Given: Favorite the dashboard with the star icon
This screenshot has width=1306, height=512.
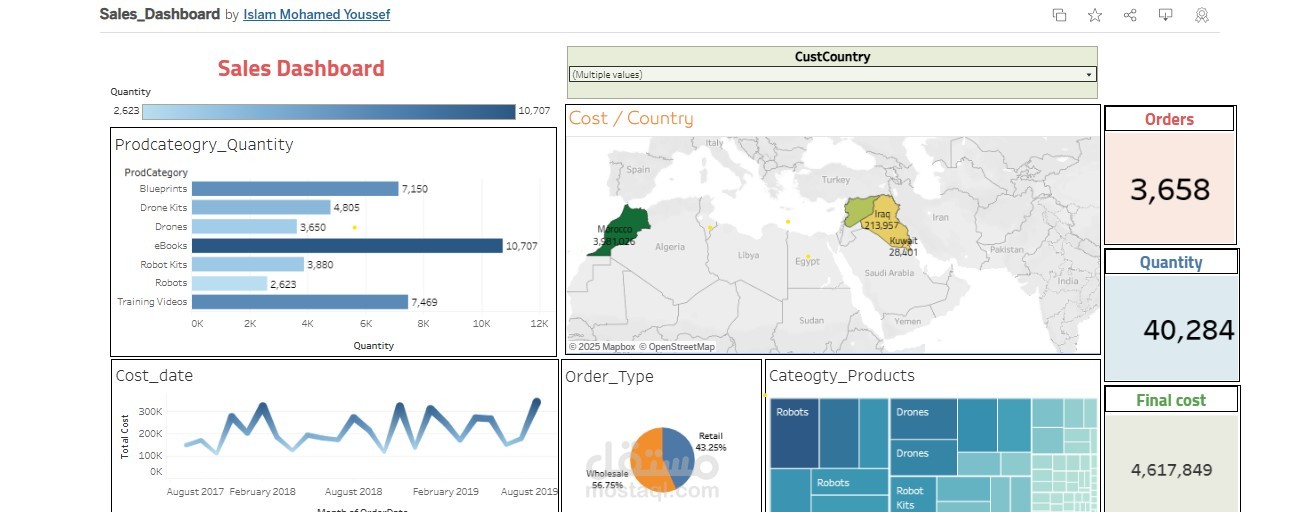Looking at the screenshot, I should pyautogui.click(x=1095, y=15).
